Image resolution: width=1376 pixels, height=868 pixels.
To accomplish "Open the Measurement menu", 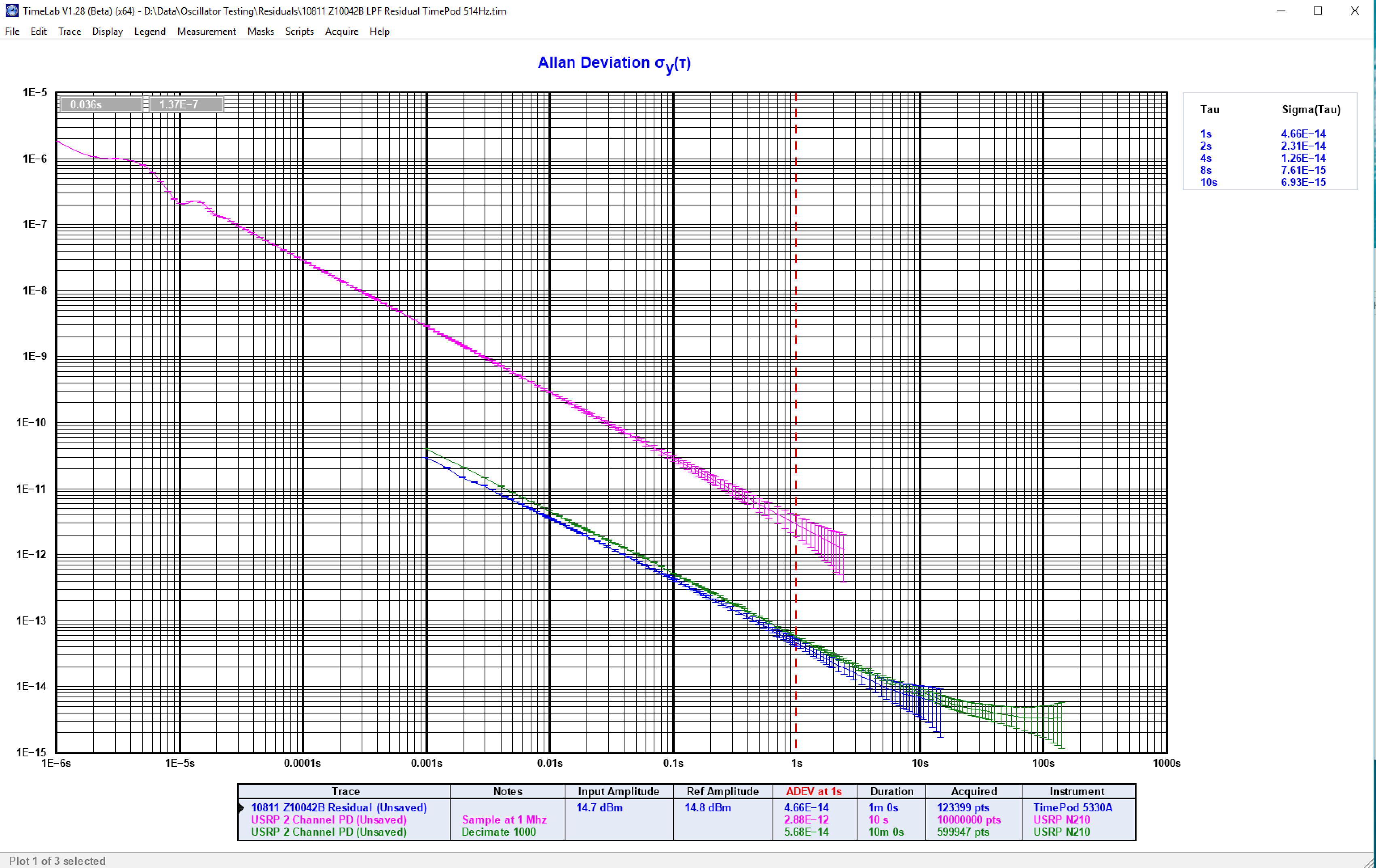I will [x=206, y=32].
